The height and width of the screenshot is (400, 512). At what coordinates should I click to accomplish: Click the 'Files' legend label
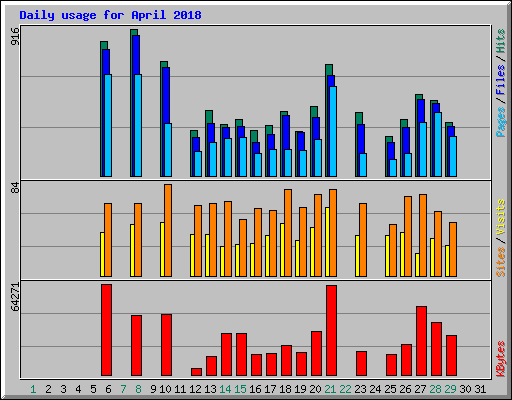(x=500, y=80)
